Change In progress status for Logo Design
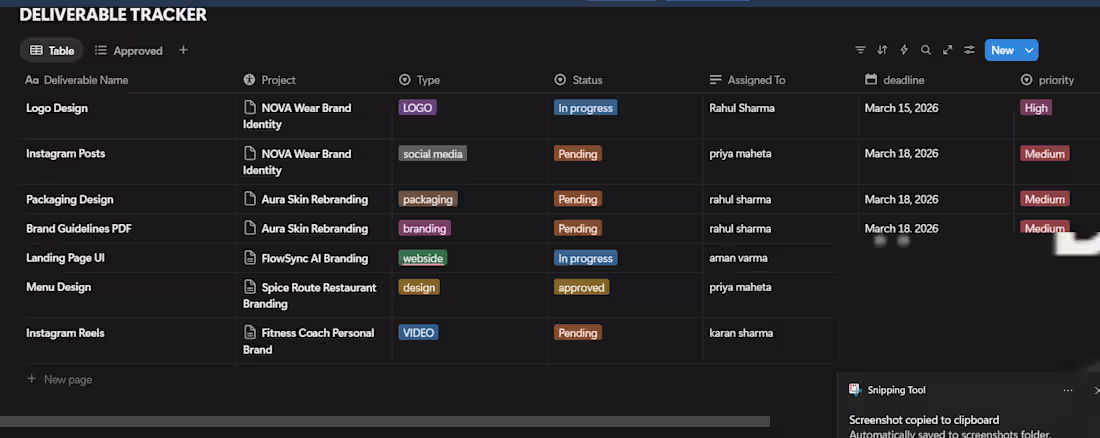 [x=586, y=108]
